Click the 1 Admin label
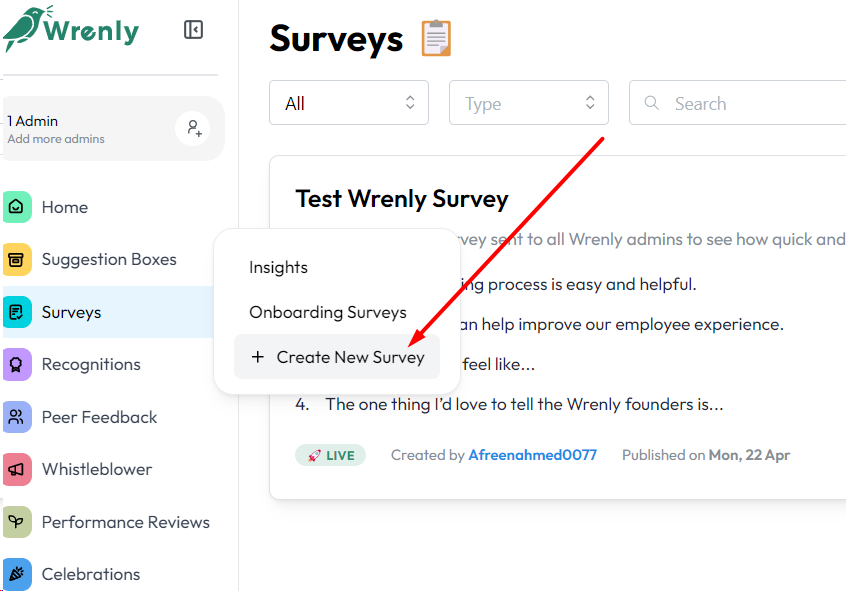Viewport: 846px width, 591px height. click(32, 121)
